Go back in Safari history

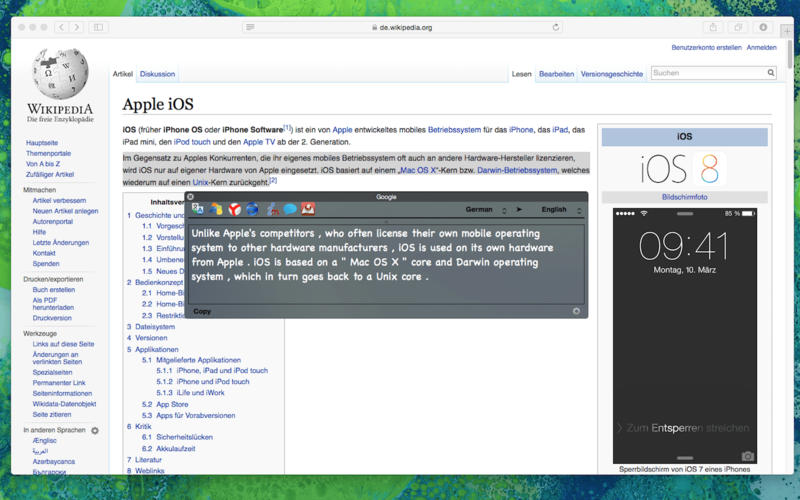[61, 27]
